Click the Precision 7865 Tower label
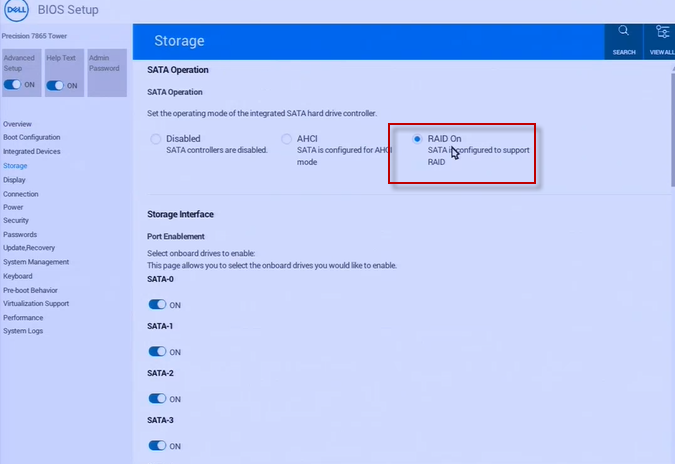Image resolution: width=675 pixels, height=464 pixels. [x=34, y=36]
